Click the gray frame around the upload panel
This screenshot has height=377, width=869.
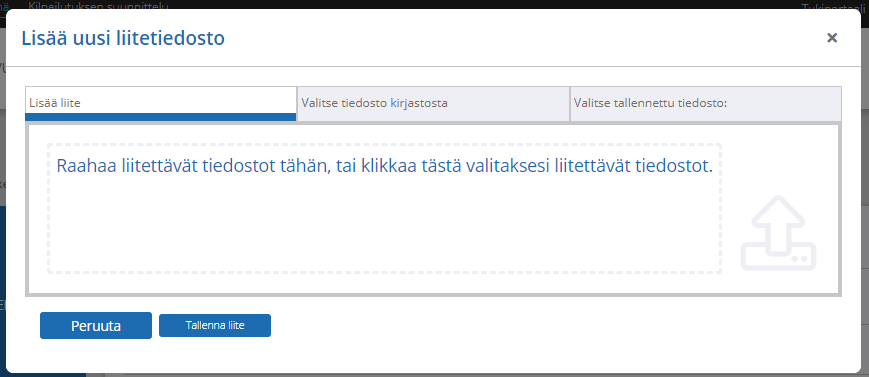coord(433,294)
